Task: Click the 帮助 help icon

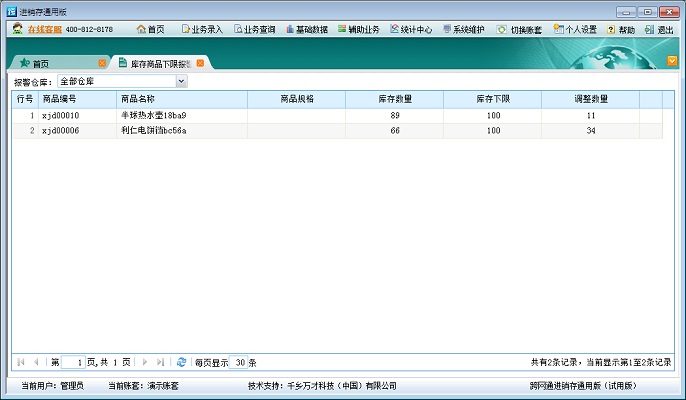Action: click(x=620, y=30)
